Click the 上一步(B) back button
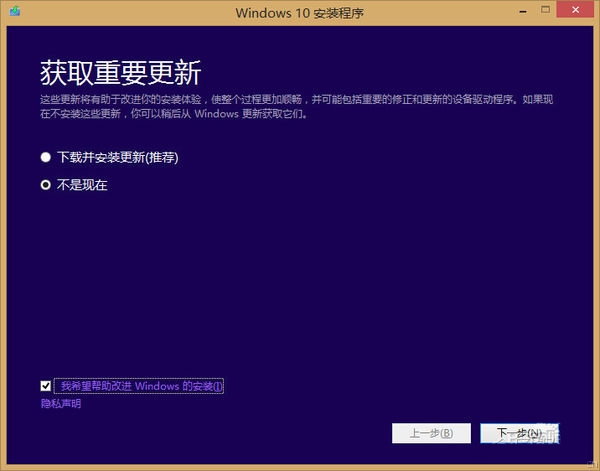Image resolution: width=600 pixels, height=471 pixels. pyautogui.click(x=431, y=433)
